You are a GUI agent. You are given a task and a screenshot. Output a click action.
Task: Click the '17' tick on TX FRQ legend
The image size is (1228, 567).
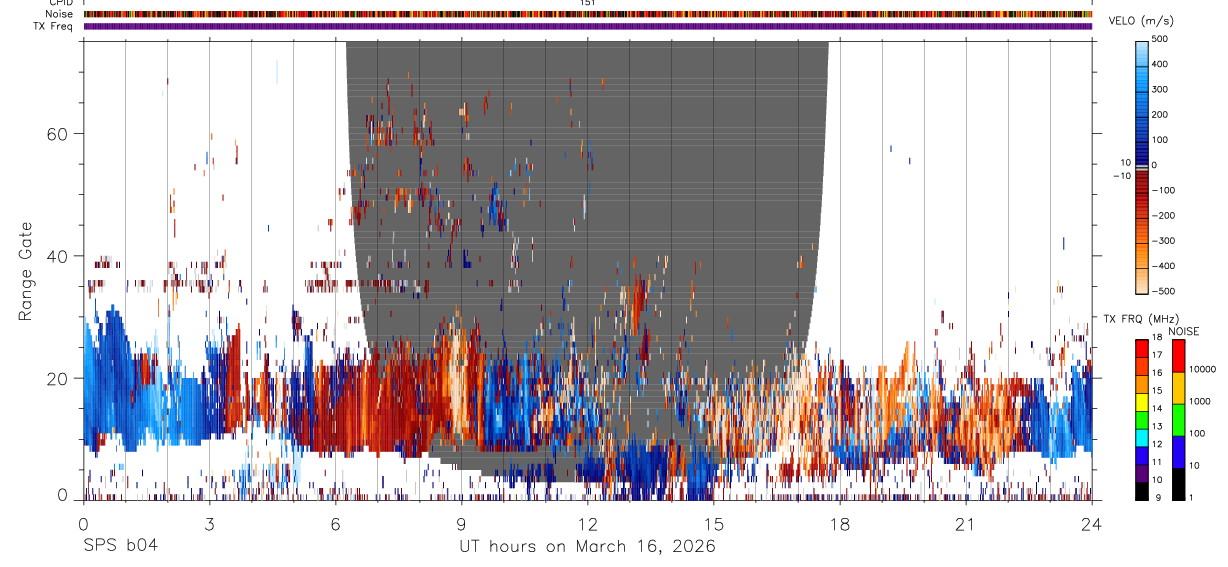tap(1157, 355)
